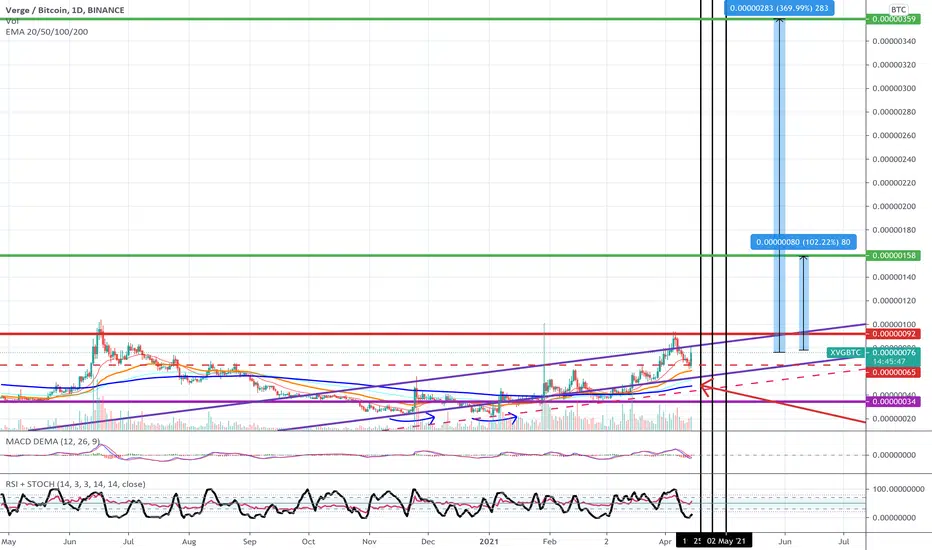The image size is (932, 550).
Task: Select the 0.00000283 (369.99%) measurement label
Action: click(779, 8)
